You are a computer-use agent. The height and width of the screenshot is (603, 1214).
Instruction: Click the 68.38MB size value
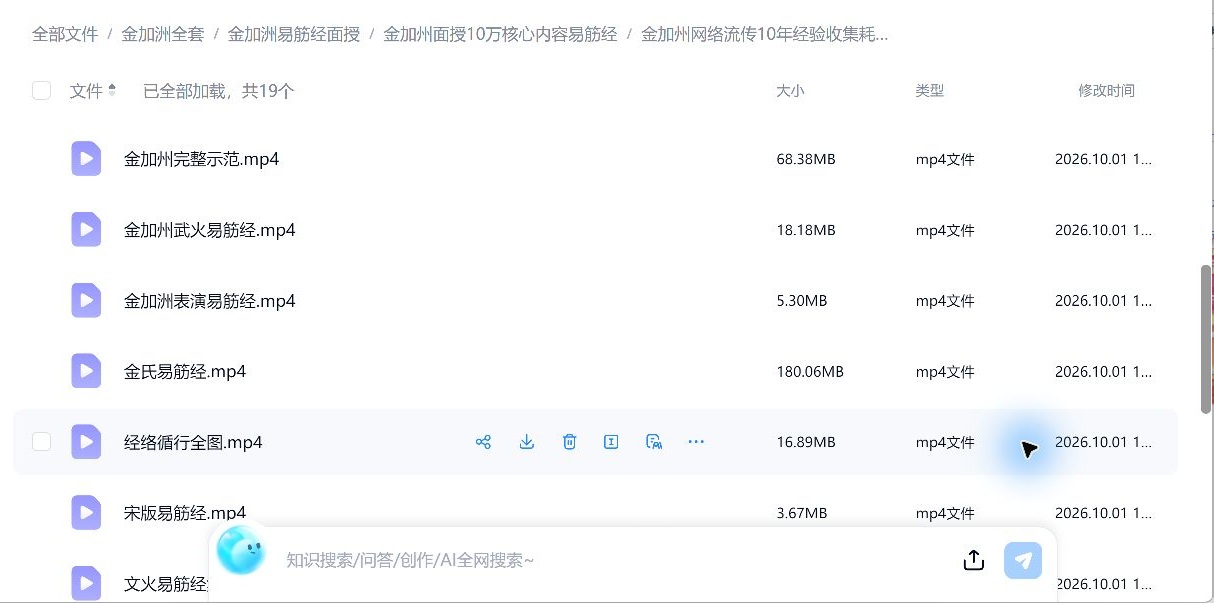tap(805, 159)
